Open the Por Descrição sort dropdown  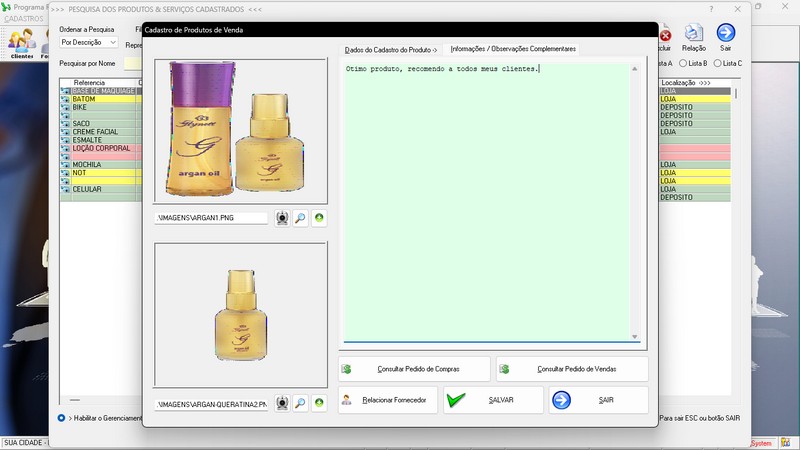[88, 42]
